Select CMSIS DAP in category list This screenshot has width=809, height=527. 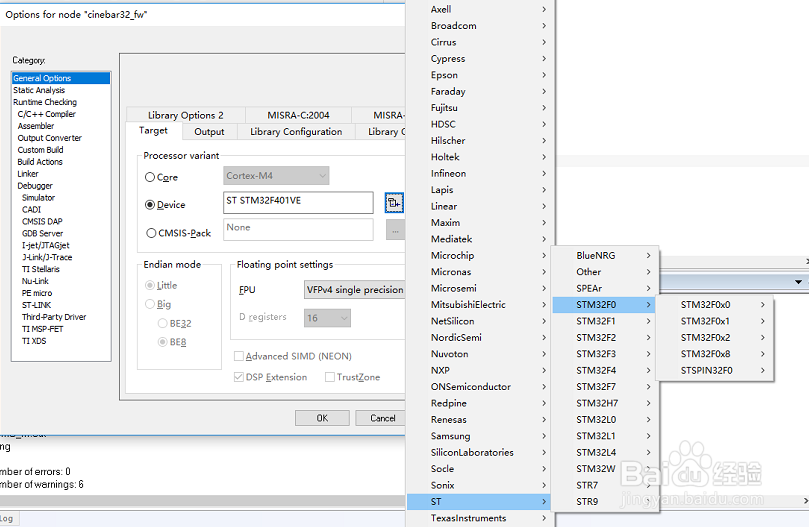click(x=61, y=221)
